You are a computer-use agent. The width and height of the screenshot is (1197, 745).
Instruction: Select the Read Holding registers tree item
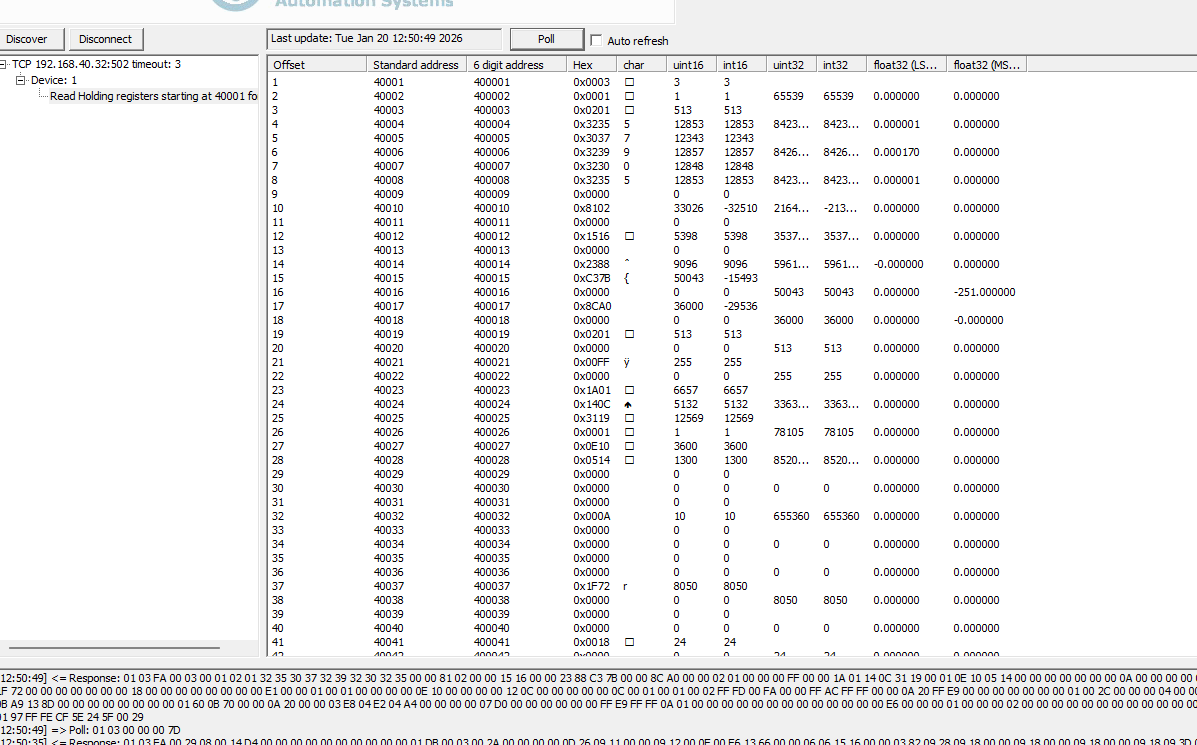153,95
